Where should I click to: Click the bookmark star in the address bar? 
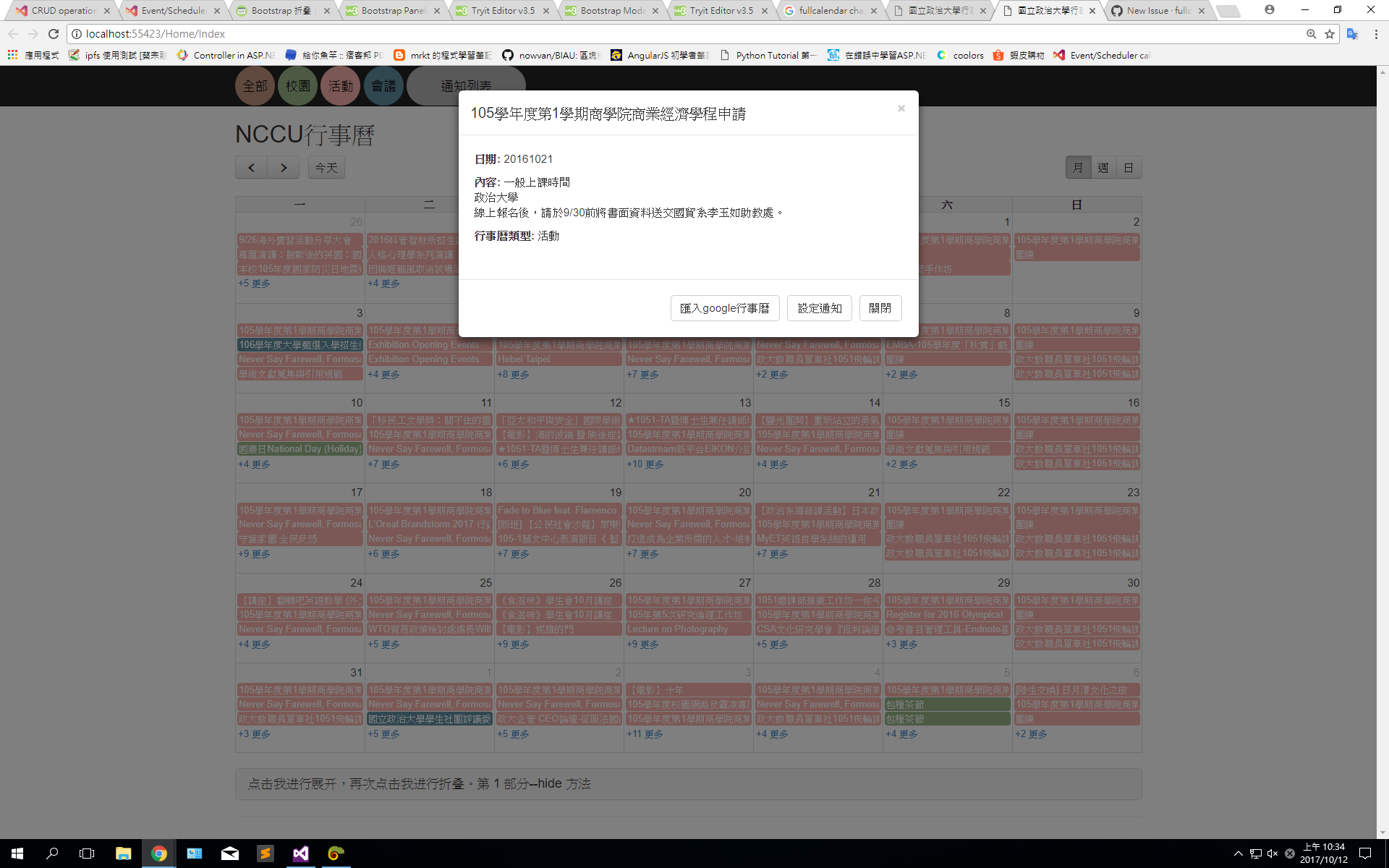tap(1330, 33)
